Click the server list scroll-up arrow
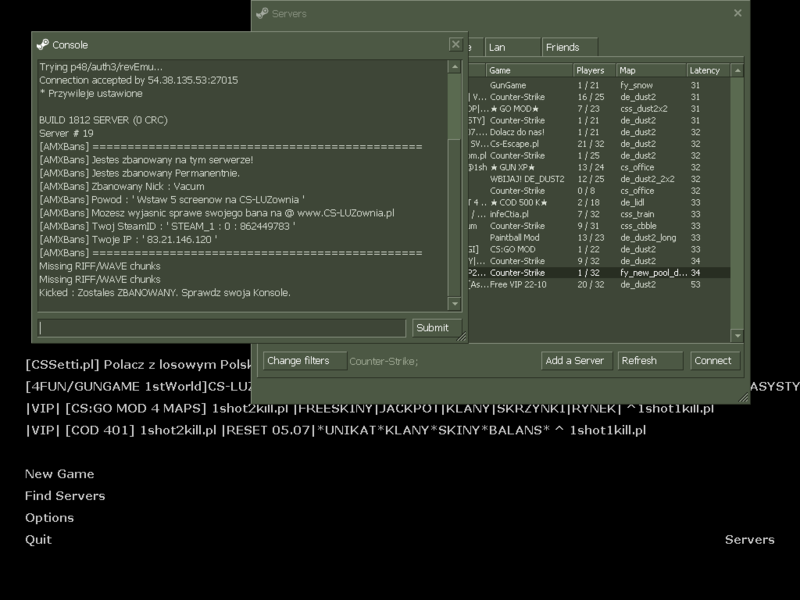 point(737,71)
